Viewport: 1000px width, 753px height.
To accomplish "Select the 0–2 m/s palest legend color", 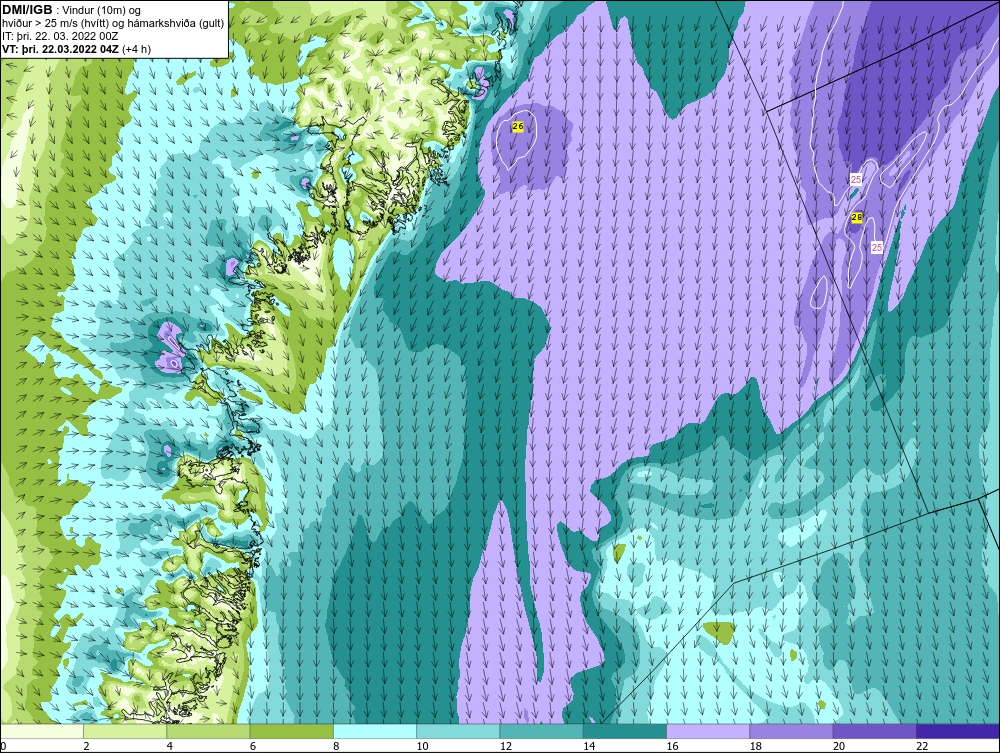I will (42, 731).
